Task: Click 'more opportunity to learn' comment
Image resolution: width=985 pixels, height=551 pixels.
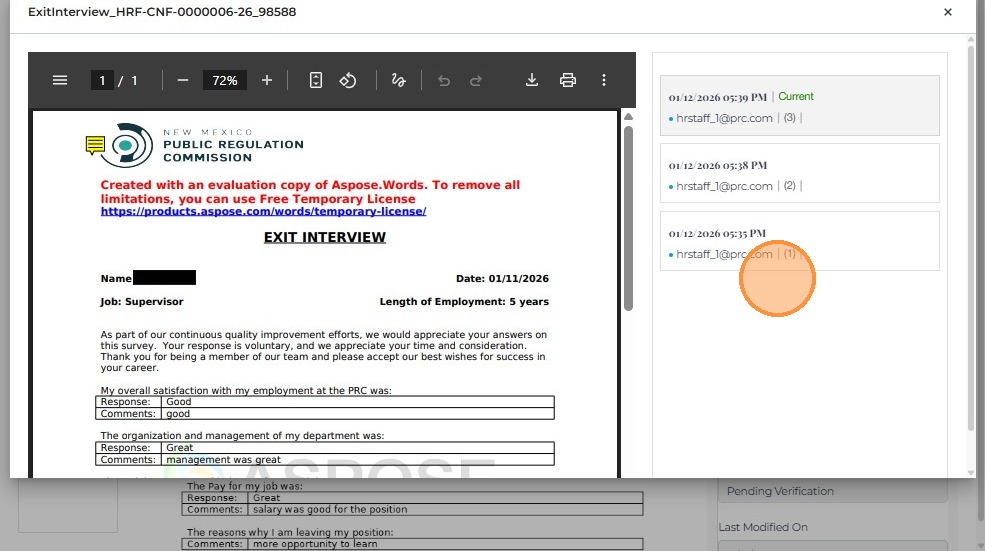Action: click(315, 544)
